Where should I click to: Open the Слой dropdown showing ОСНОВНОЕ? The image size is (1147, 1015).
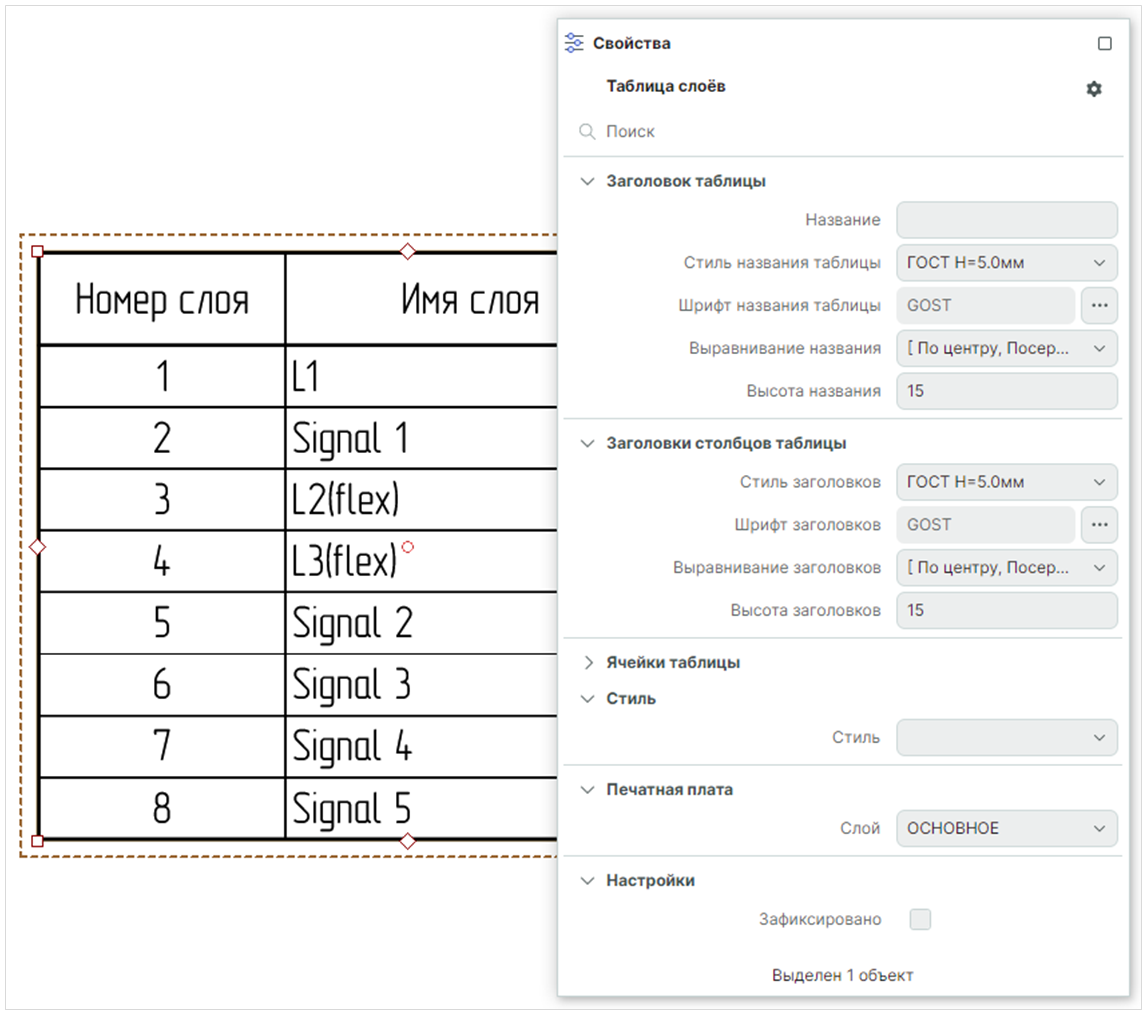click(x=1006, y=828)
